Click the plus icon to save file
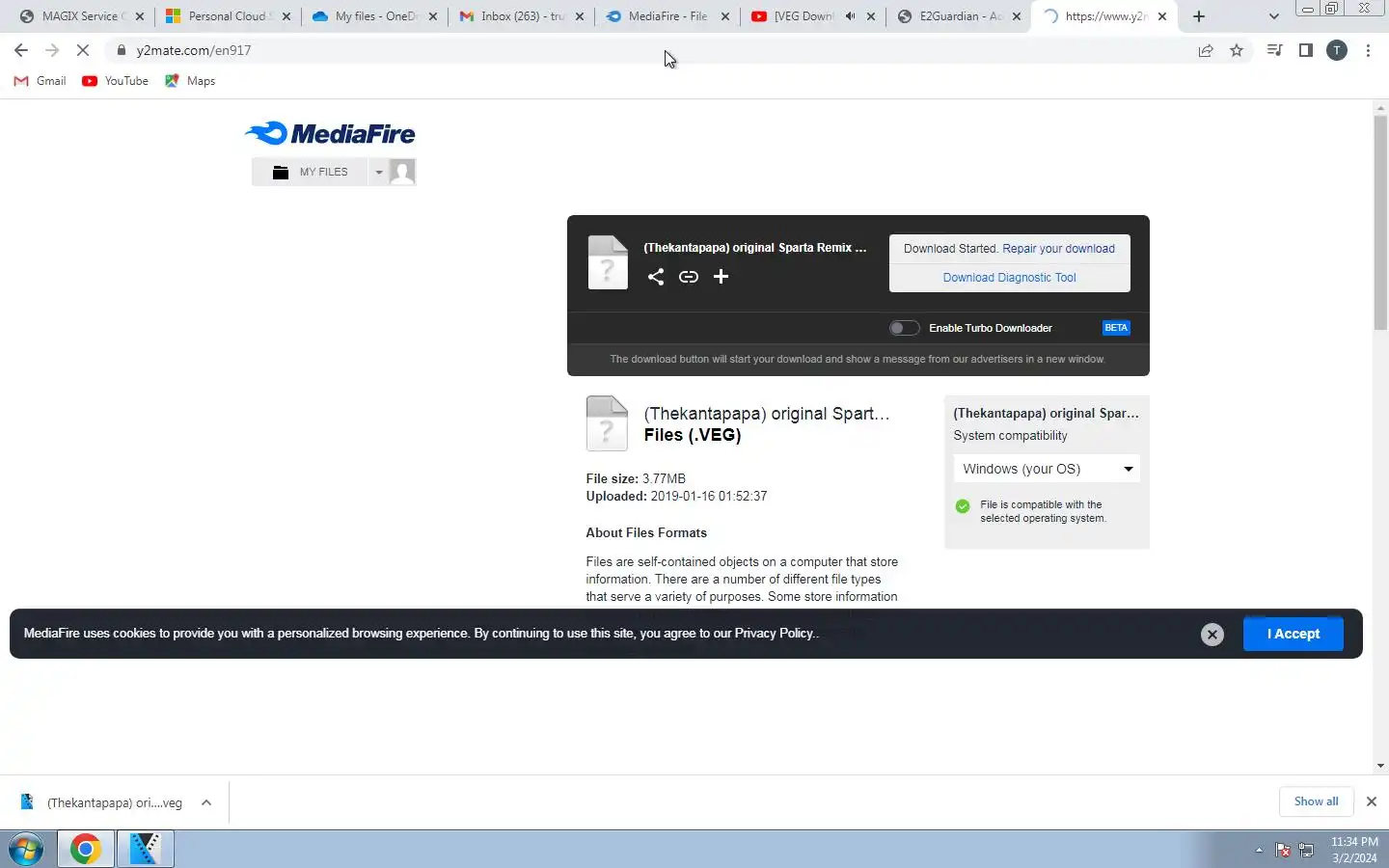This screenshot has height=868, width=1389. tap(721, 277)
